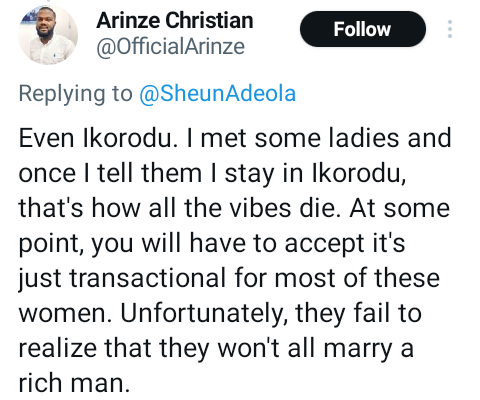Click the word 'accept' in the tweet

(x=324, y=244)
